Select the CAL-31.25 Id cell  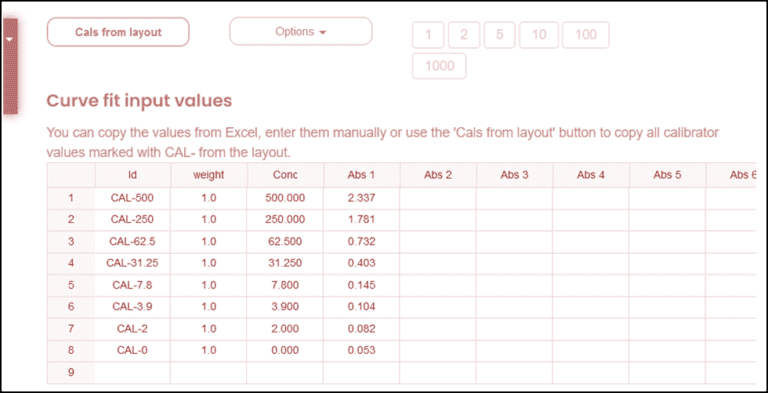(x=132, y=263)
